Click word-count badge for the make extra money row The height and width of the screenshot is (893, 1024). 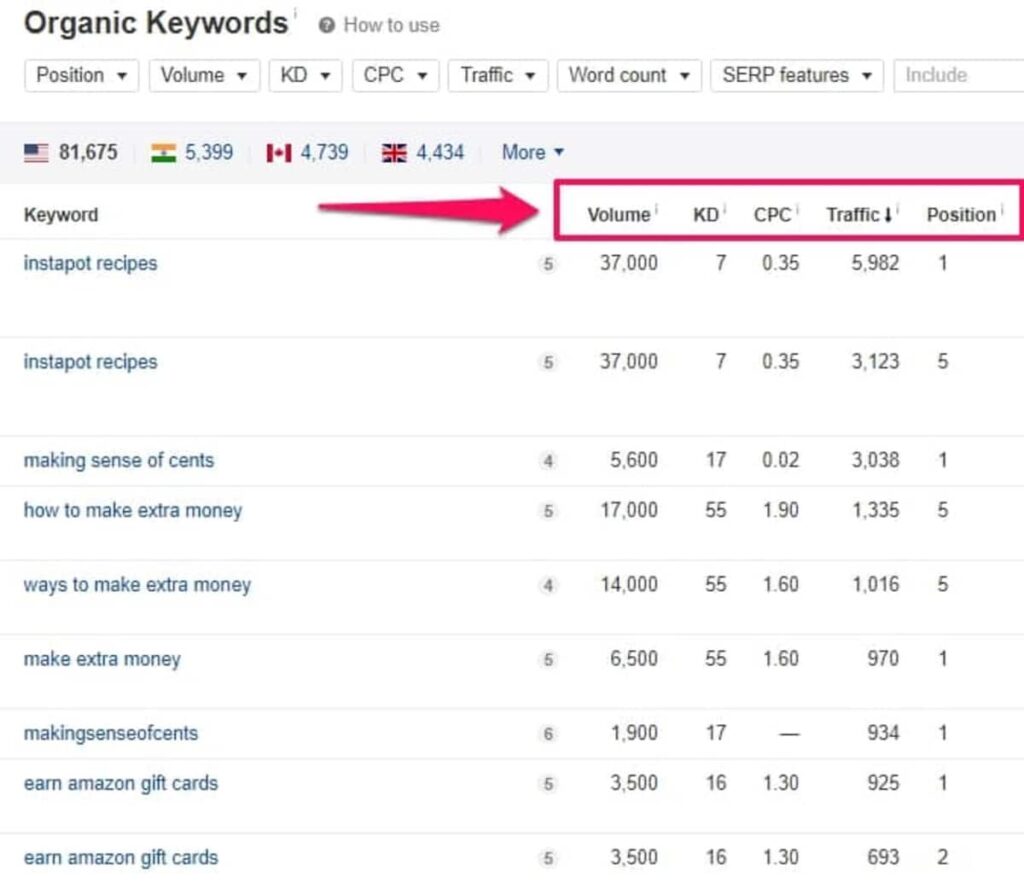tap(549, 660)
